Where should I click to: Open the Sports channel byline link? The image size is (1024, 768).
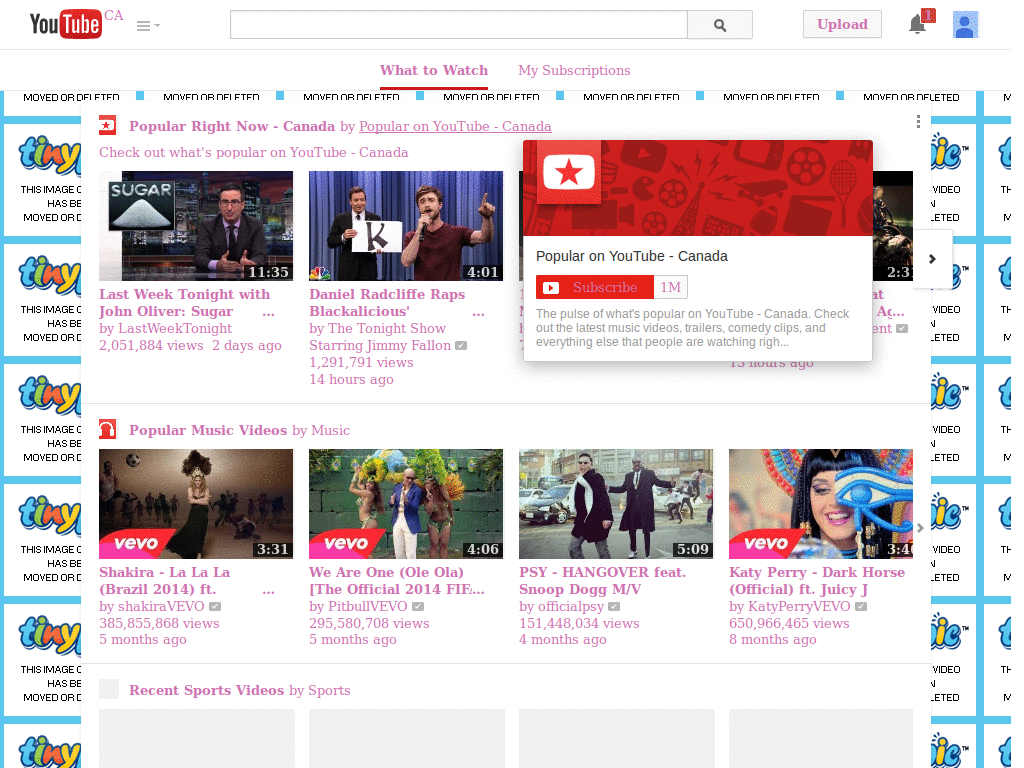pos(329,690)
